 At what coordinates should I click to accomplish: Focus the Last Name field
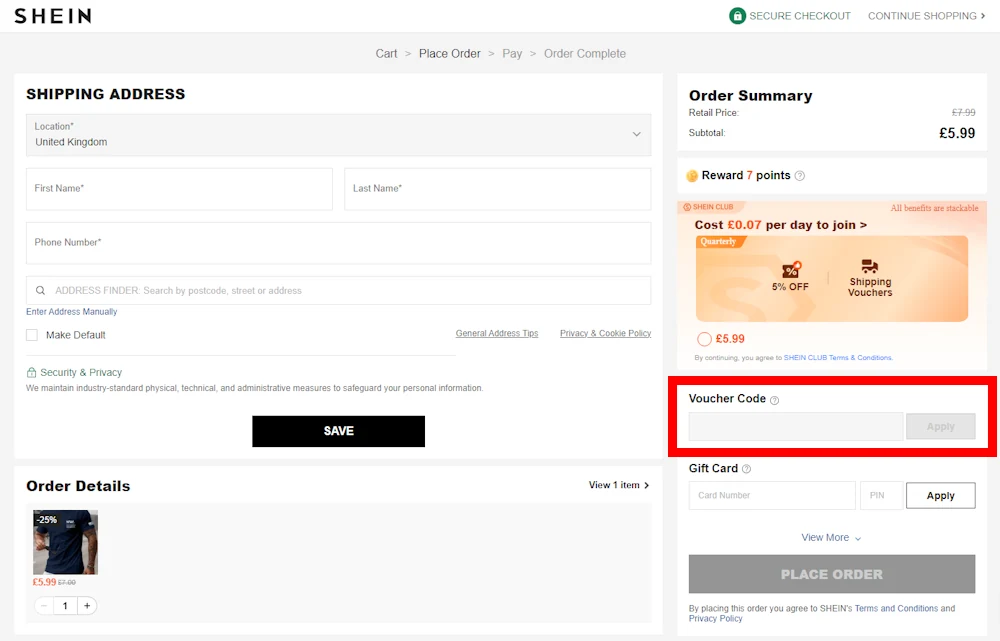[497, 189]
